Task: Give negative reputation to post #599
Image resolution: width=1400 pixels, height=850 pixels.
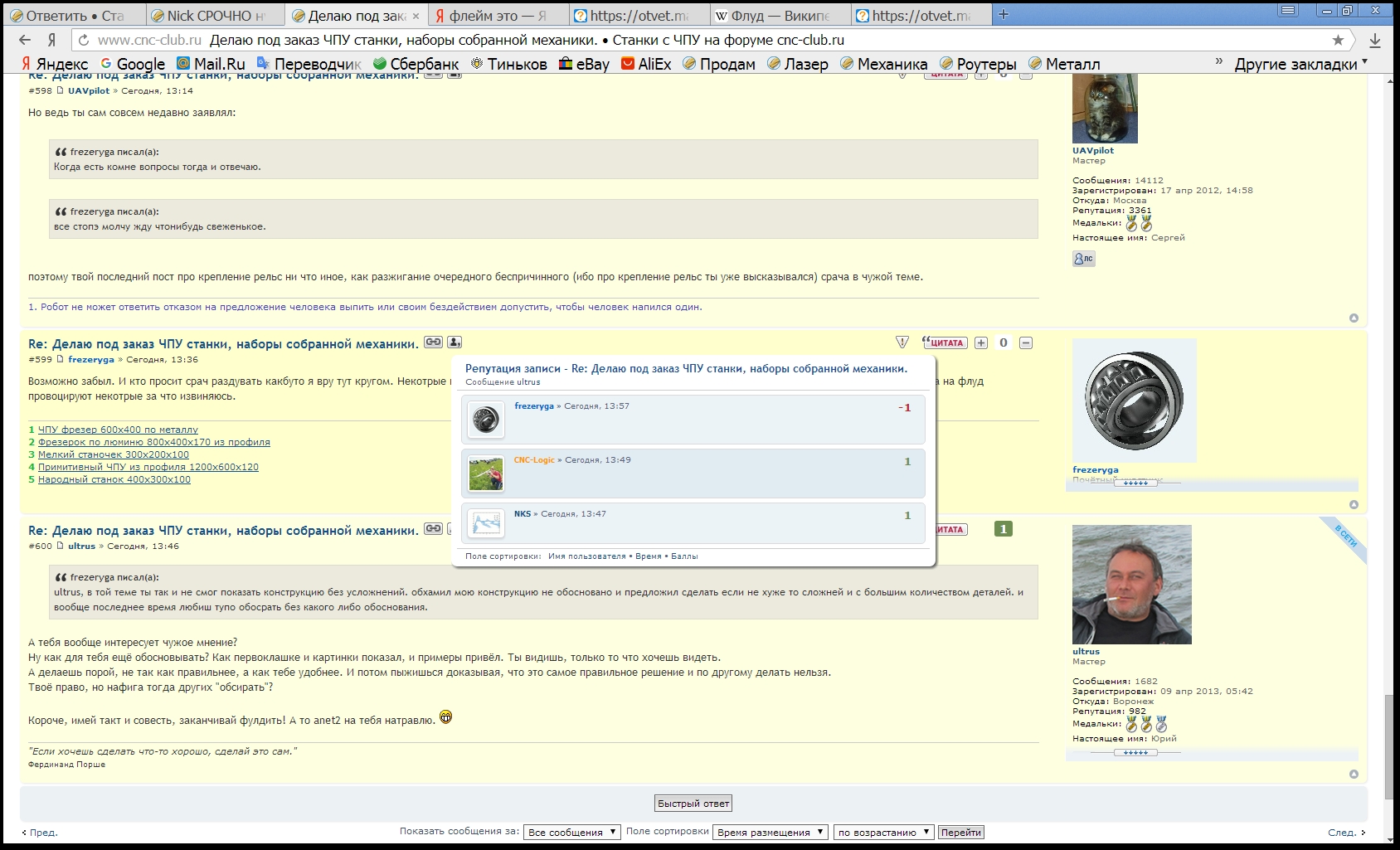Action: 1026,342
